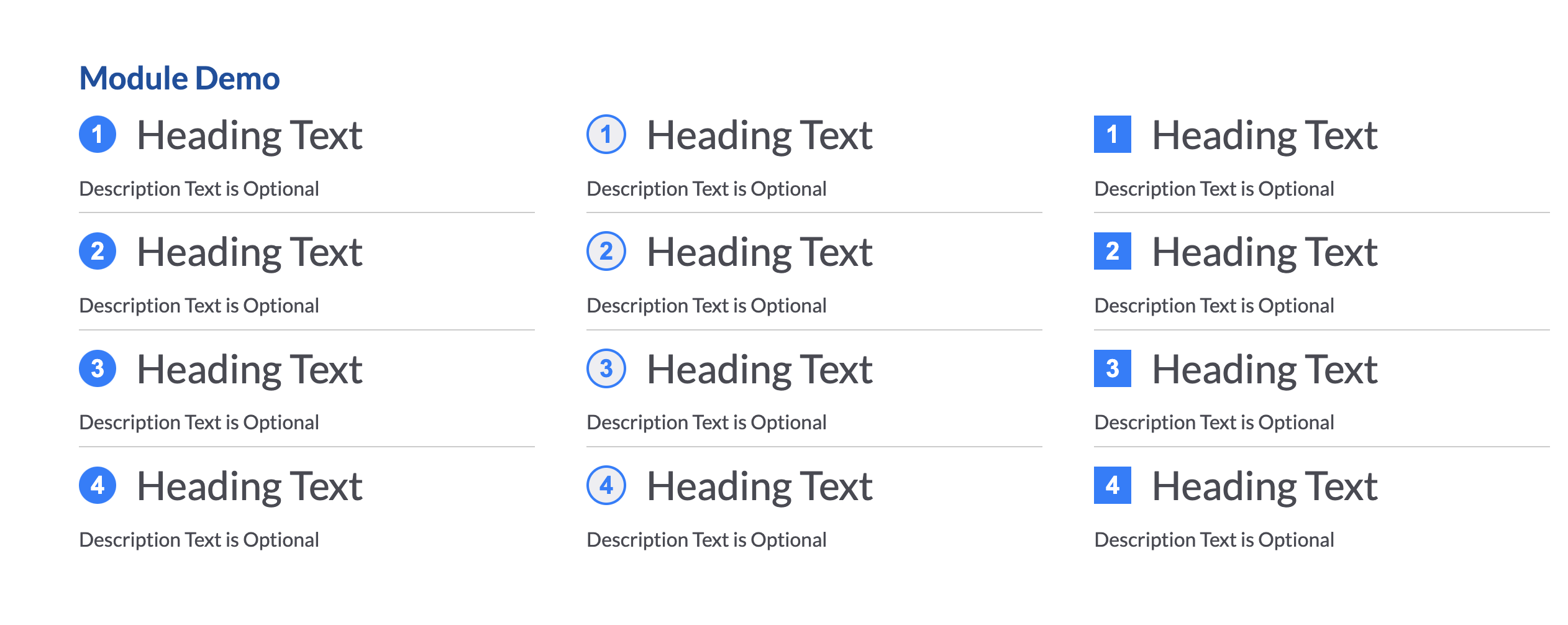Click Heading Text beside solid circle 1
This screenshot has width=1568, height=625.
[x=249, y=135]
